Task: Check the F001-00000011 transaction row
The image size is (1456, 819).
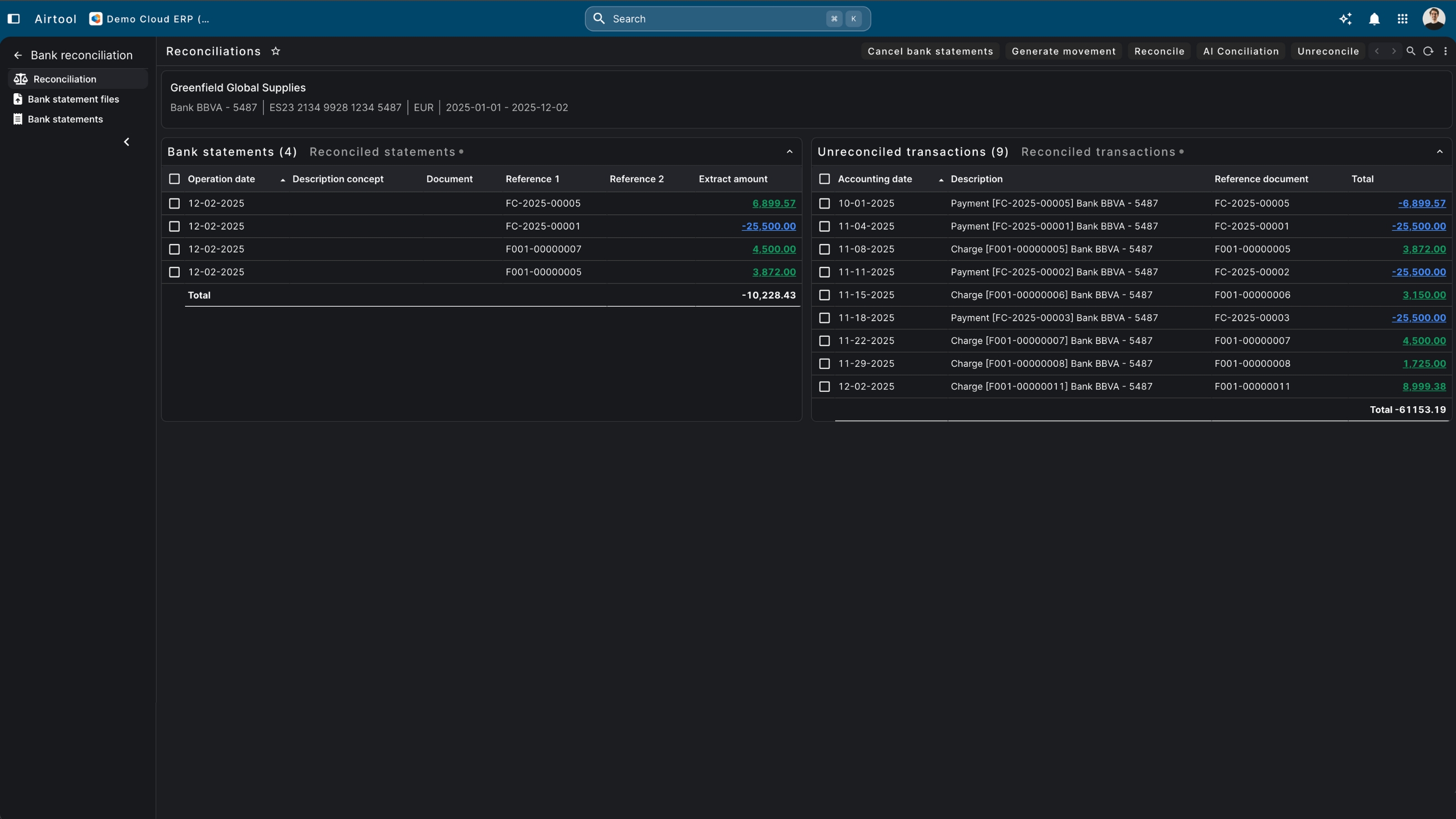Action: 824,387
